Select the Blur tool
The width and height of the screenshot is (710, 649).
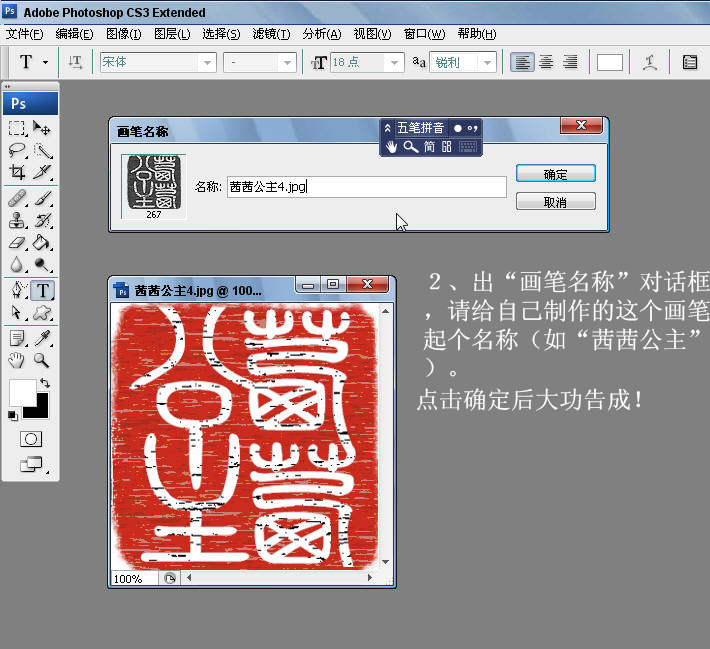(17, 264)
